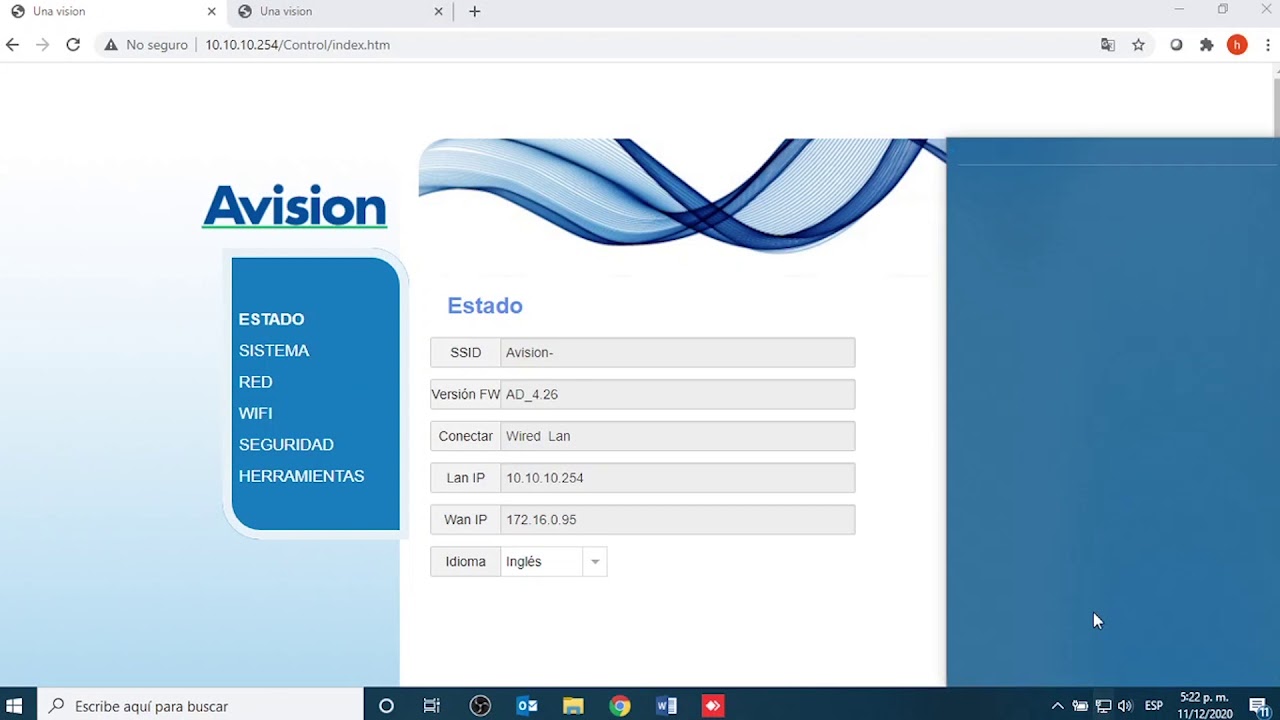The width and height of the screenshot is (1280, 720).
Task: Open the ESTADO menu item
Action: tap(271, 319)
